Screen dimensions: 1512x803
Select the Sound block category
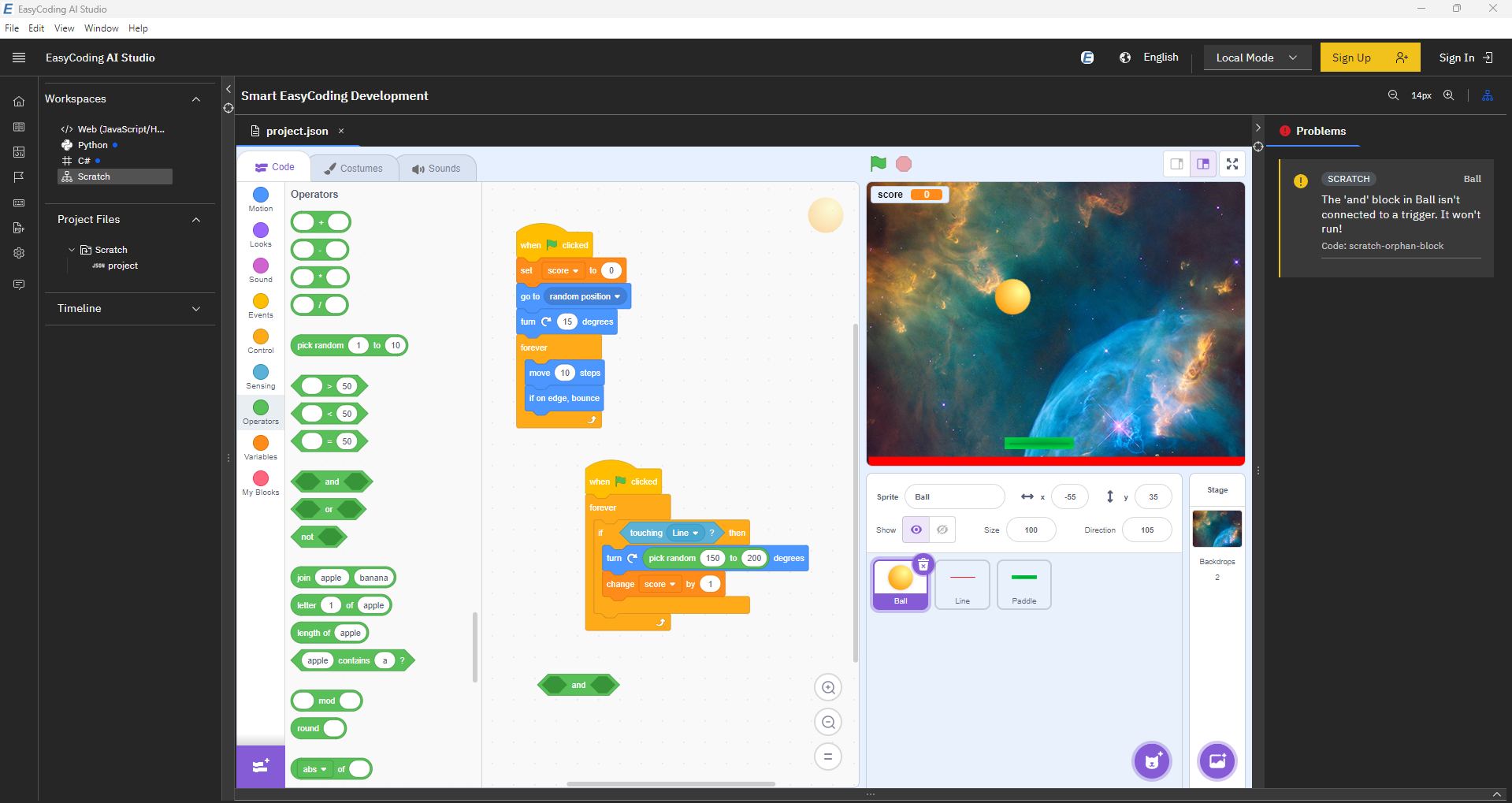coord(261,270)
